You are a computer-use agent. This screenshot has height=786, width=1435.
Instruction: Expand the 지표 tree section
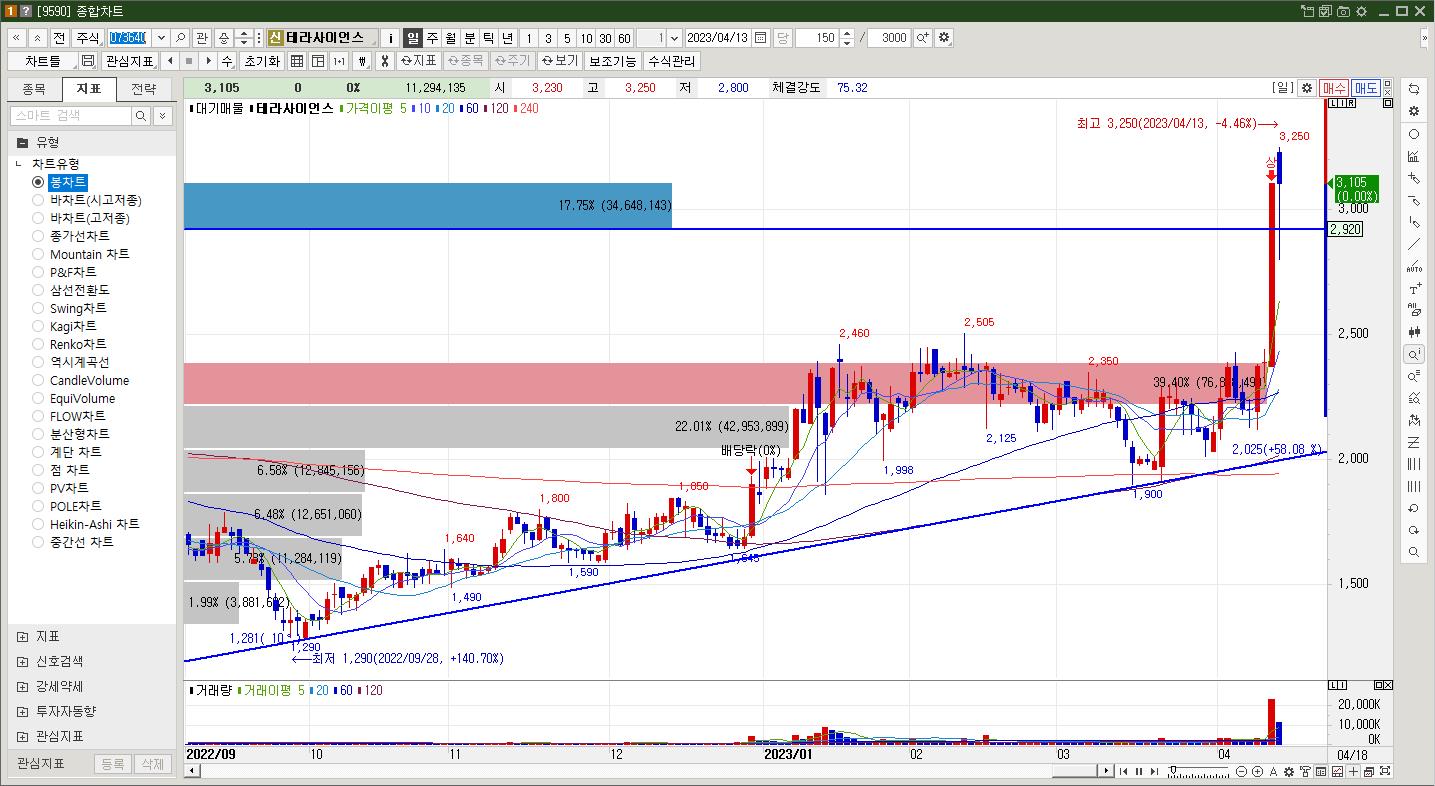(x=23, y=636)
